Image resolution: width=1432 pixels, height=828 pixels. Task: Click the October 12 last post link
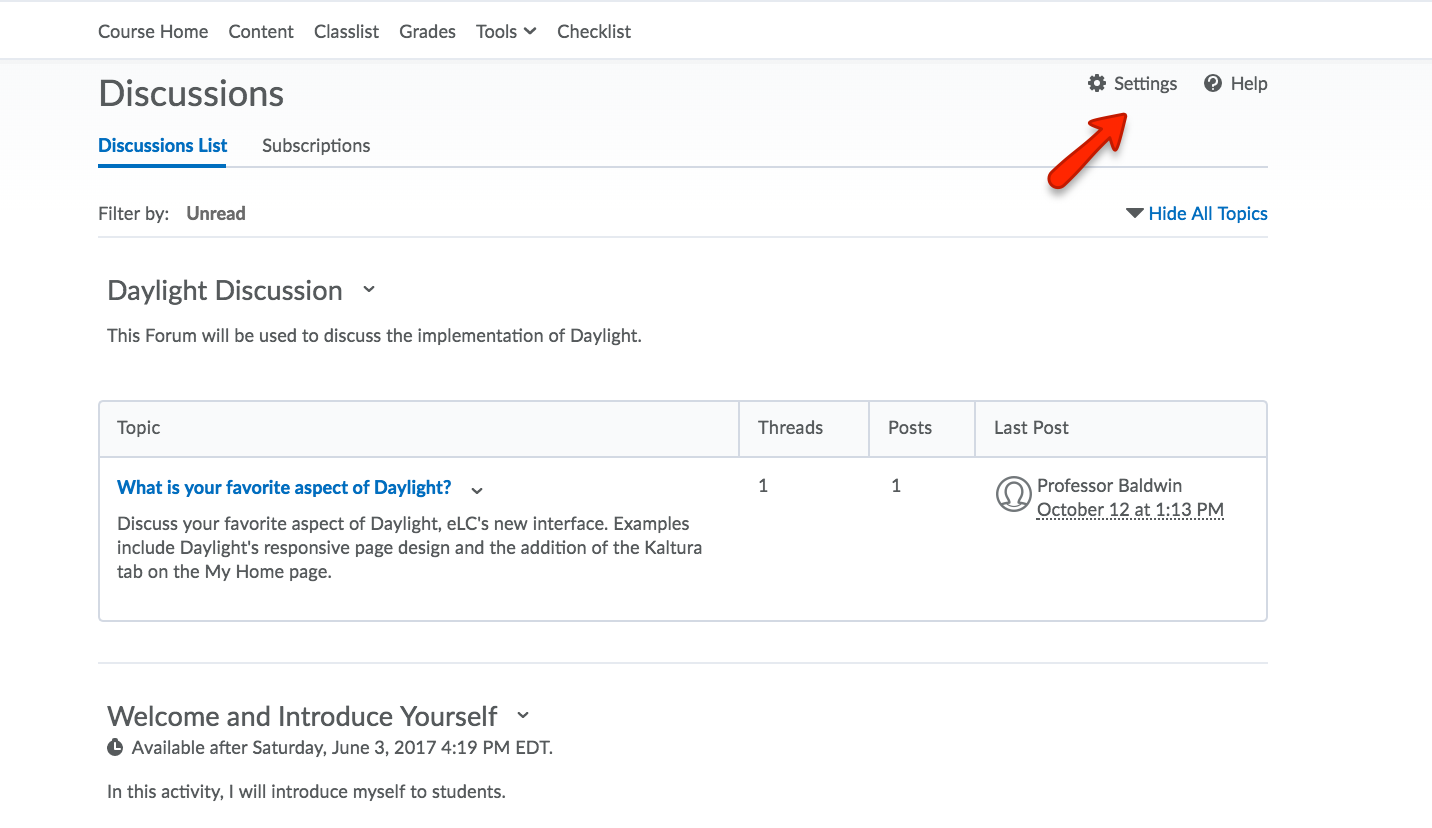1130,510
